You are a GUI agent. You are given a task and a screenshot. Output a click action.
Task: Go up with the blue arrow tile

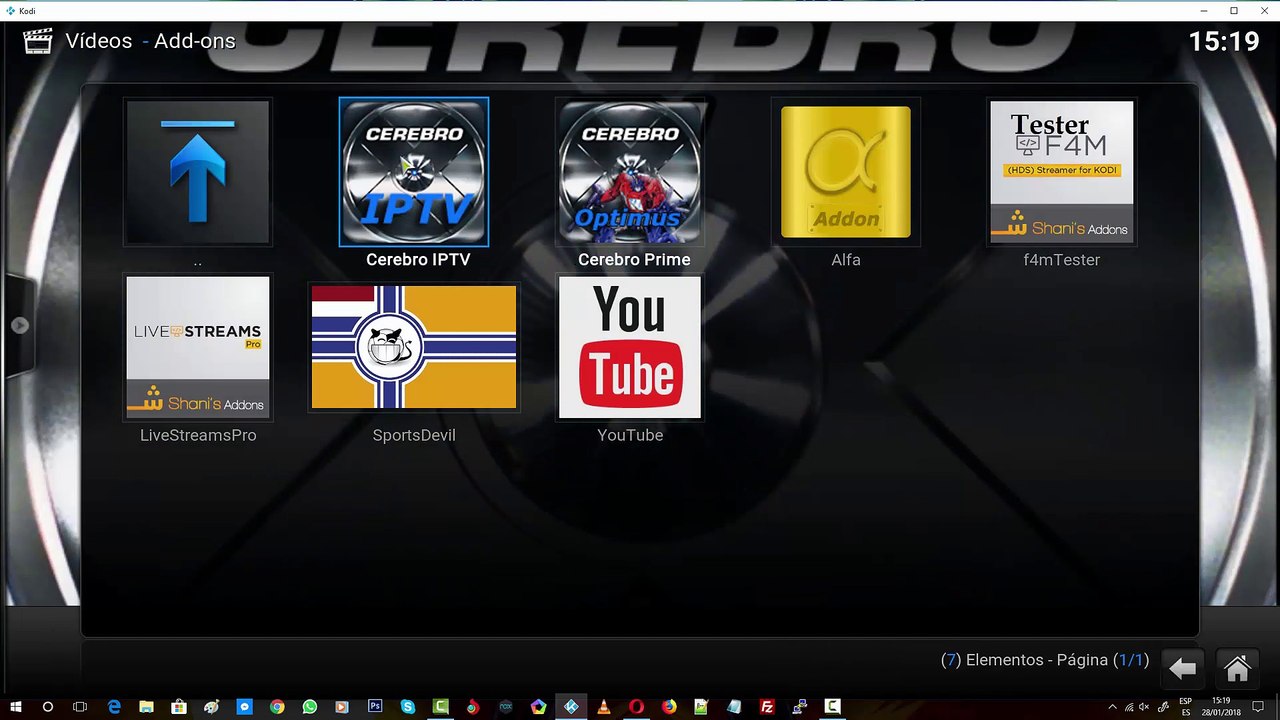198,172
